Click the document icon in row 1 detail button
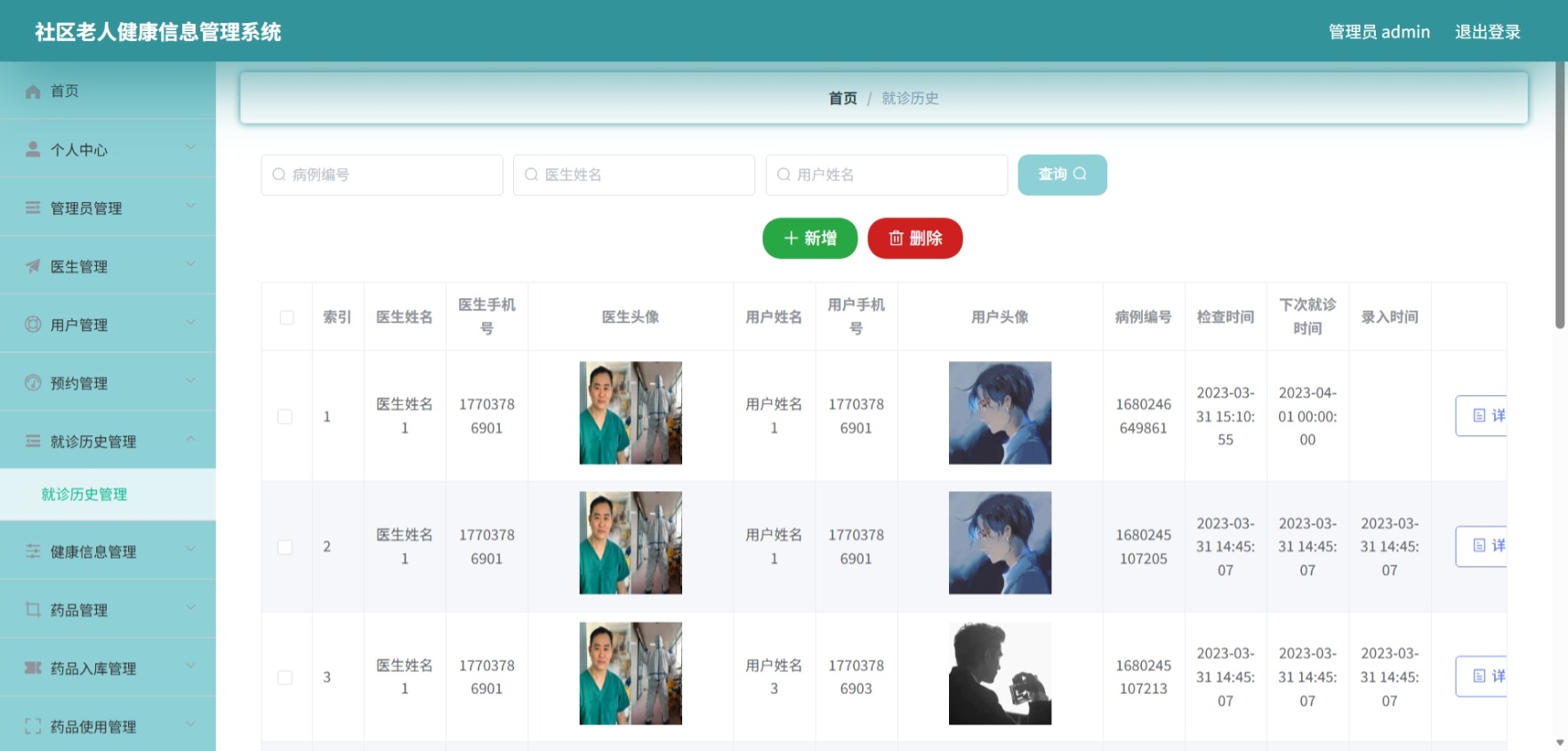The image size is (1568, 751). point(1480,416)
